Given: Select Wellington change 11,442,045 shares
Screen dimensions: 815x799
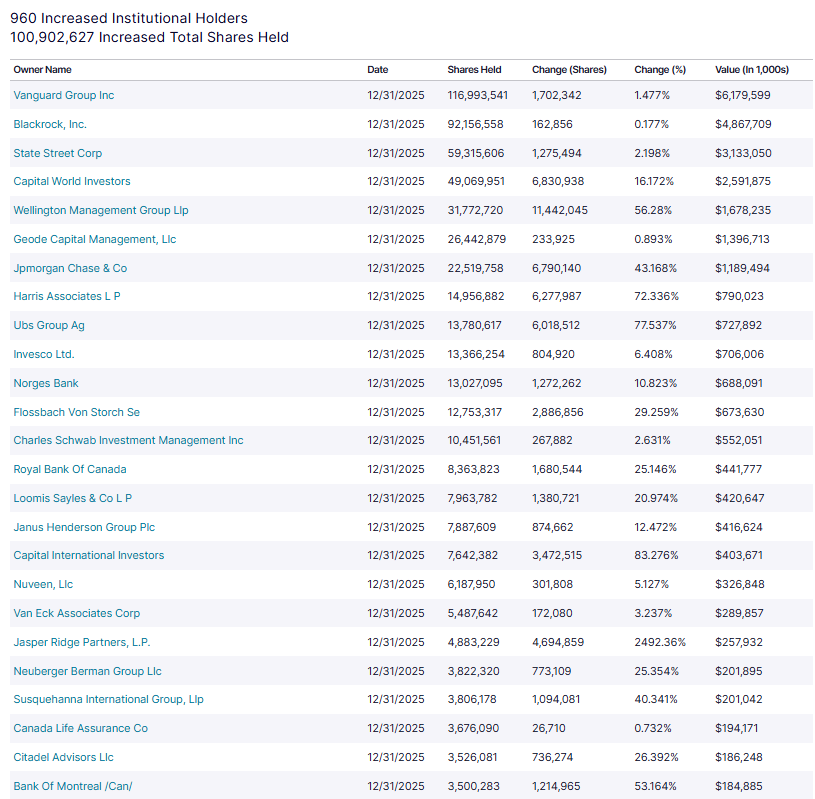Looking at the screenshot, I should pos(560,211).
